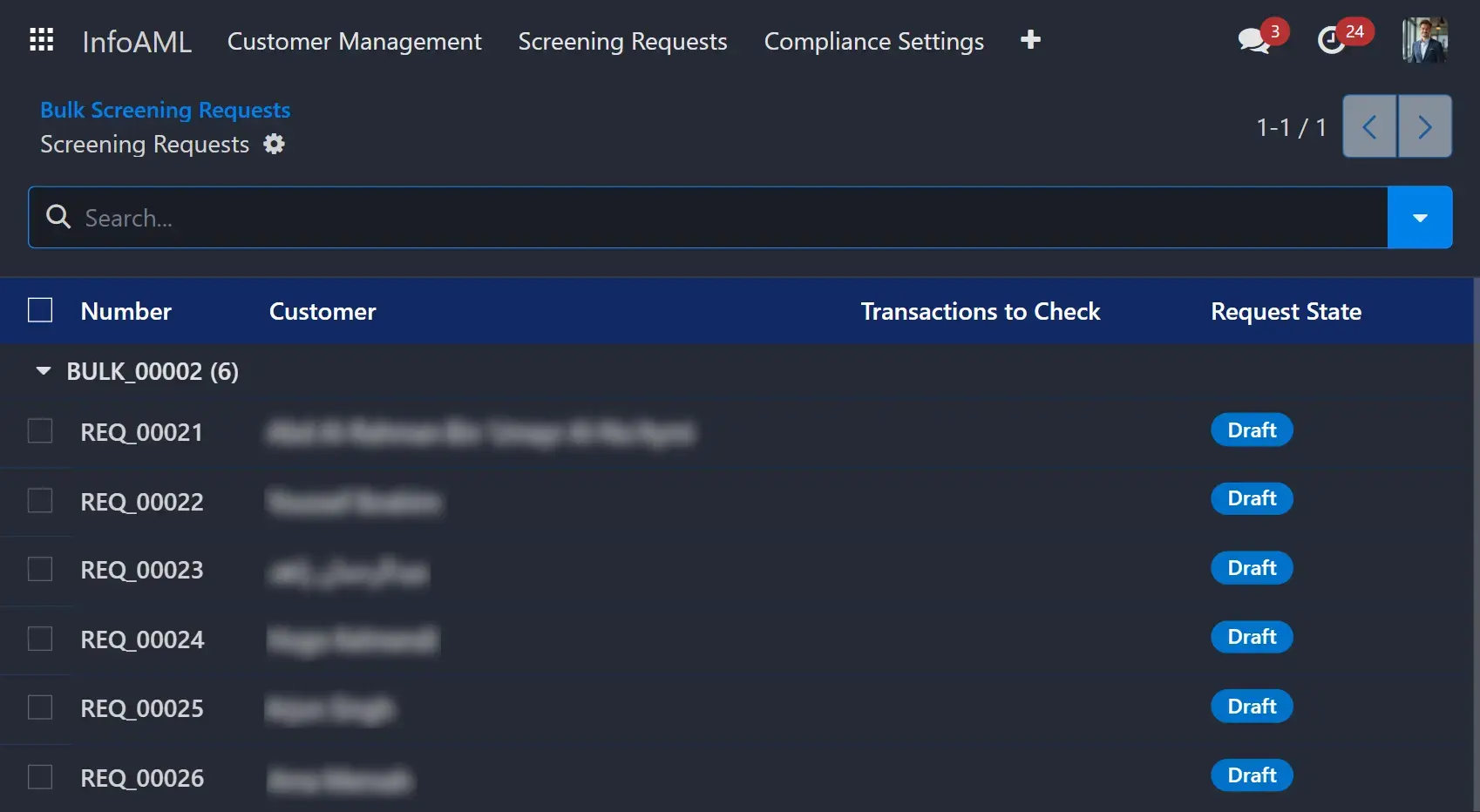
Task: Open the search options dropdown toggle
Action: [1420, 217]
